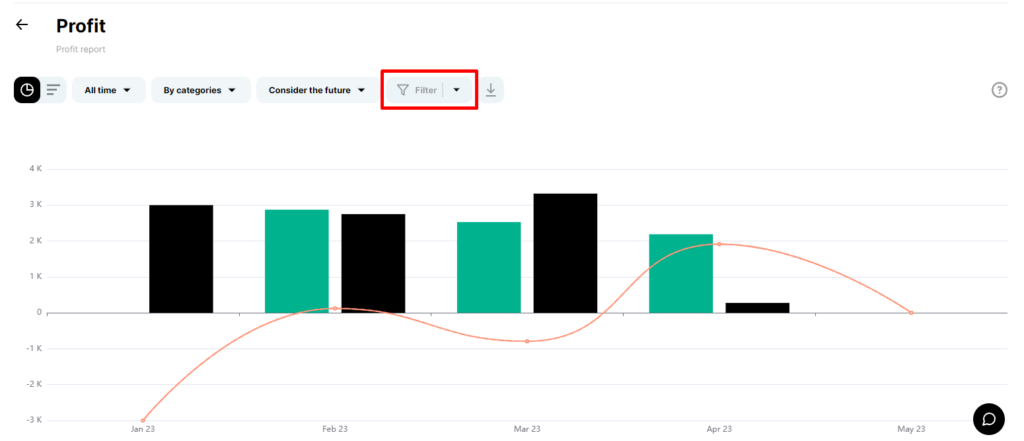The width and height of the screenshot is (1024, 441).
Task: Click the -3 K axis label
Action: [35, 420]
